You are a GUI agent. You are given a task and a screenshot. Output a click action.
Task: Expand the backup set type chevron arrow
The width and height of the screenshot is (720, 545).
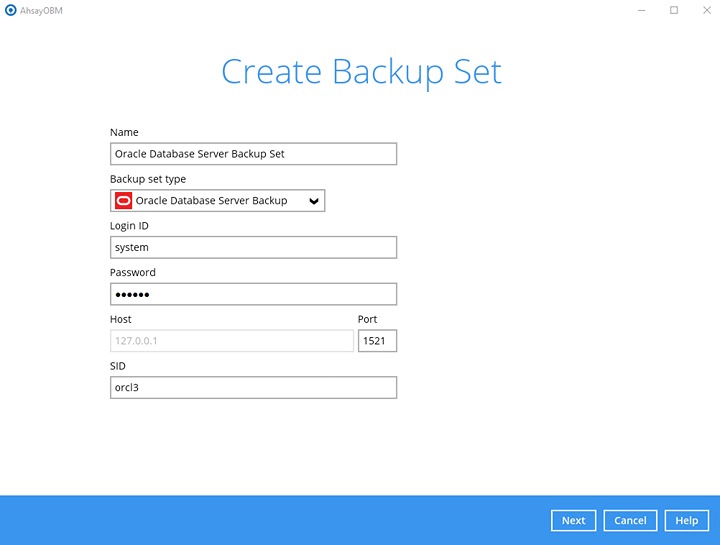click(x=314, y=201)
